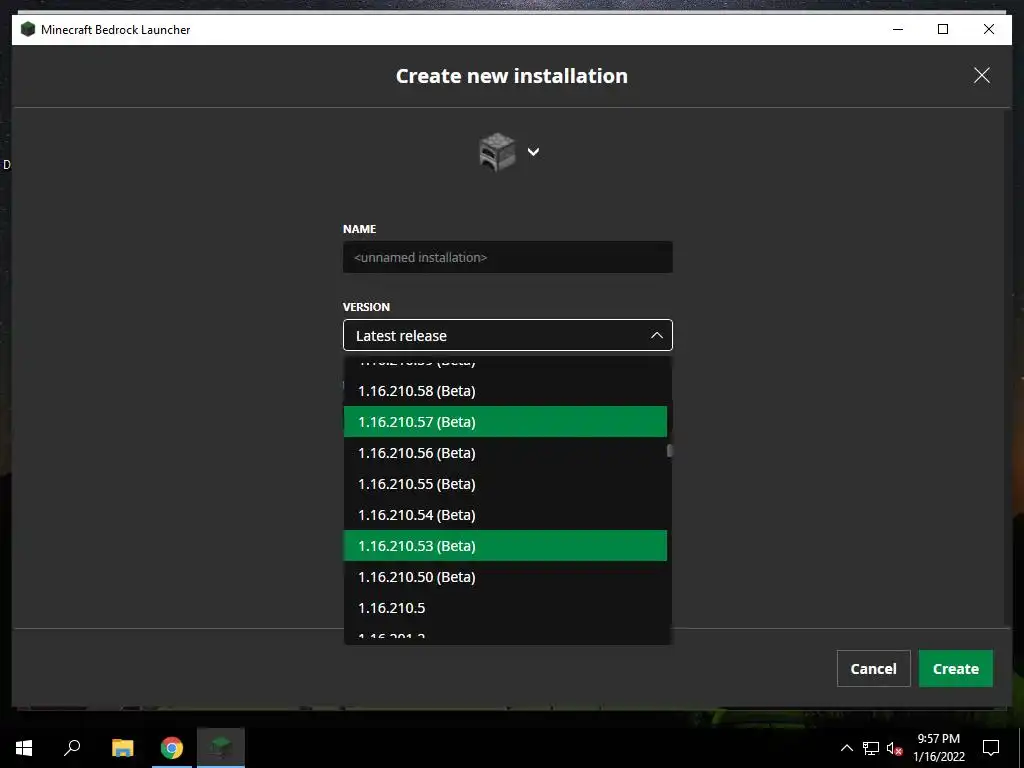Pick release version 1.16.210.5
Screen dimensions: 1024x768
(505, 608)
